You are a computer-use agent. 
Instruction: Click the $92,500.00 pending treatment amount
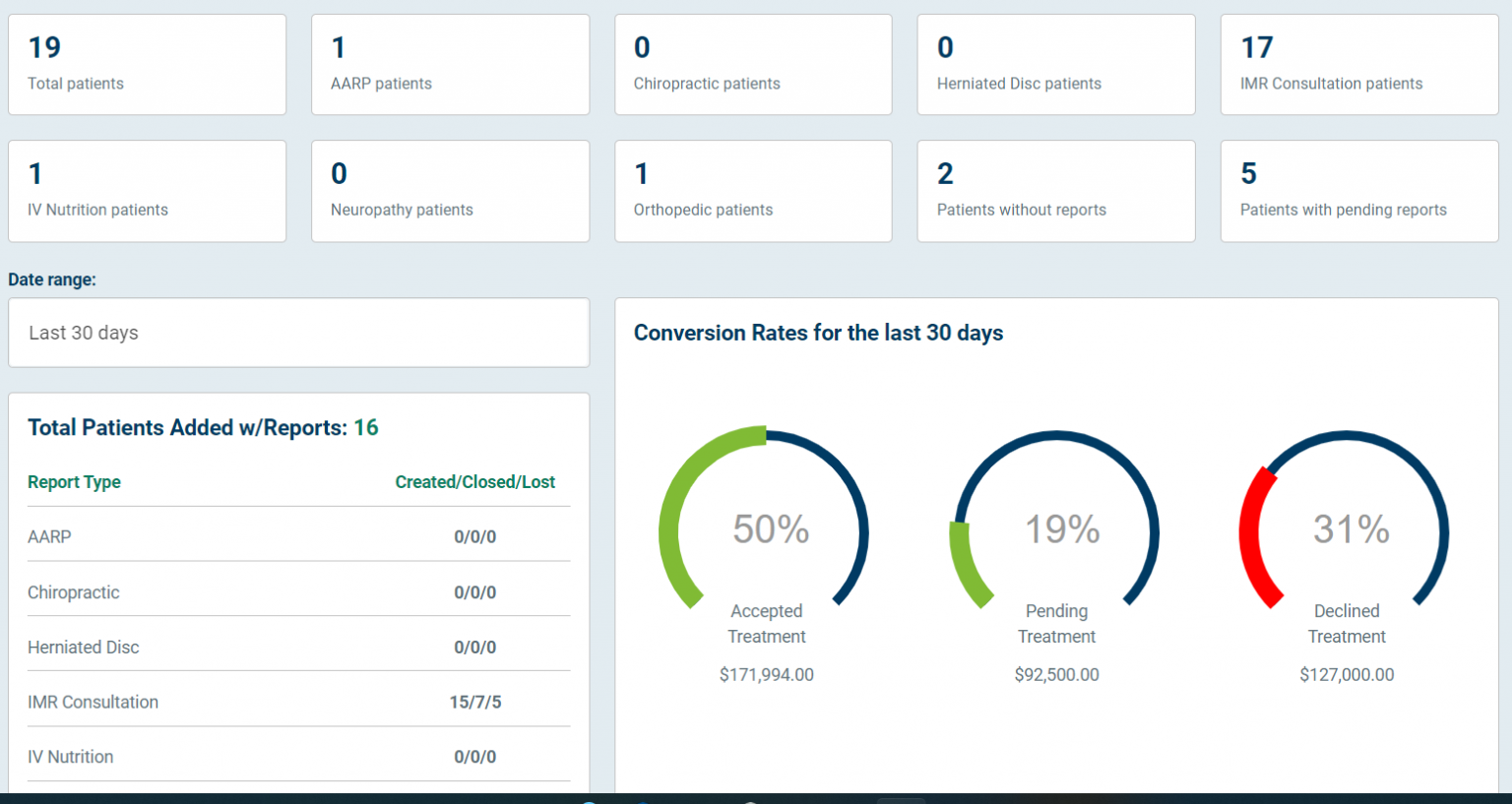(1056, 674)
